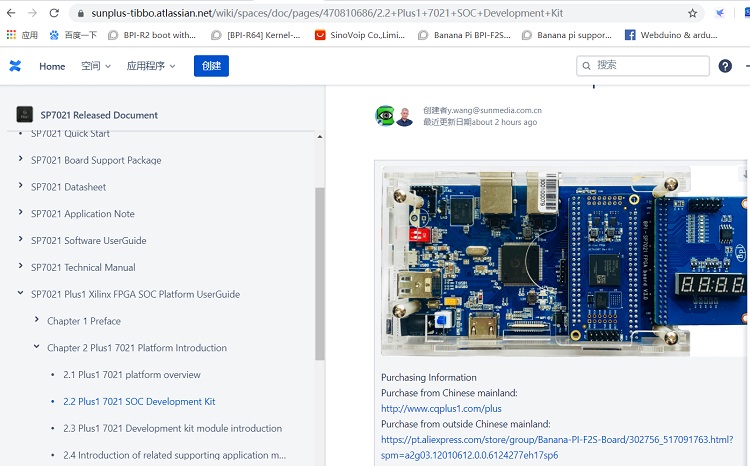Open the apps grid bookmark icon

point(11,35)
